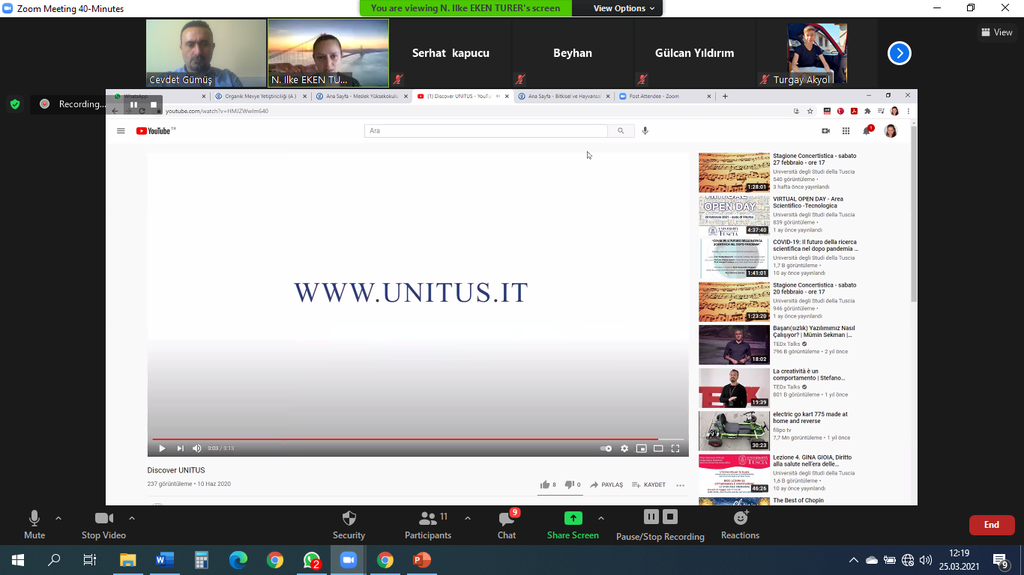
Task: Show next participants with blue arrow
Action: coord(899,53)
